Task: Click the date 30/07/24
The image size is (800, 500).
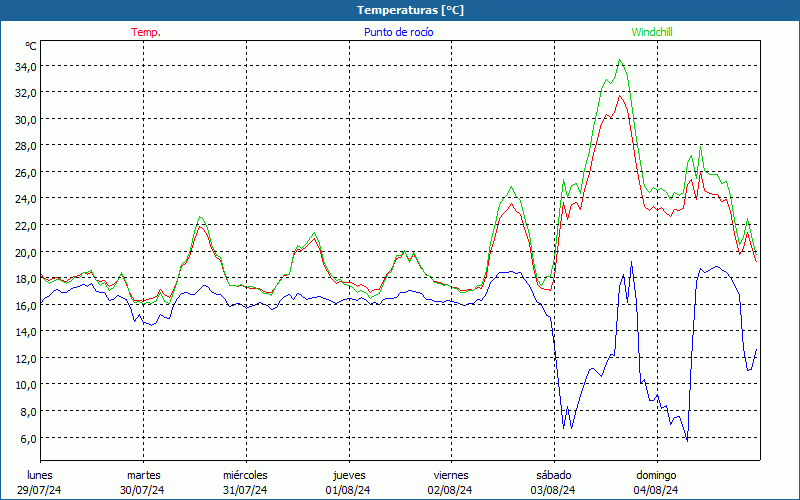Action: pos(142,490)
